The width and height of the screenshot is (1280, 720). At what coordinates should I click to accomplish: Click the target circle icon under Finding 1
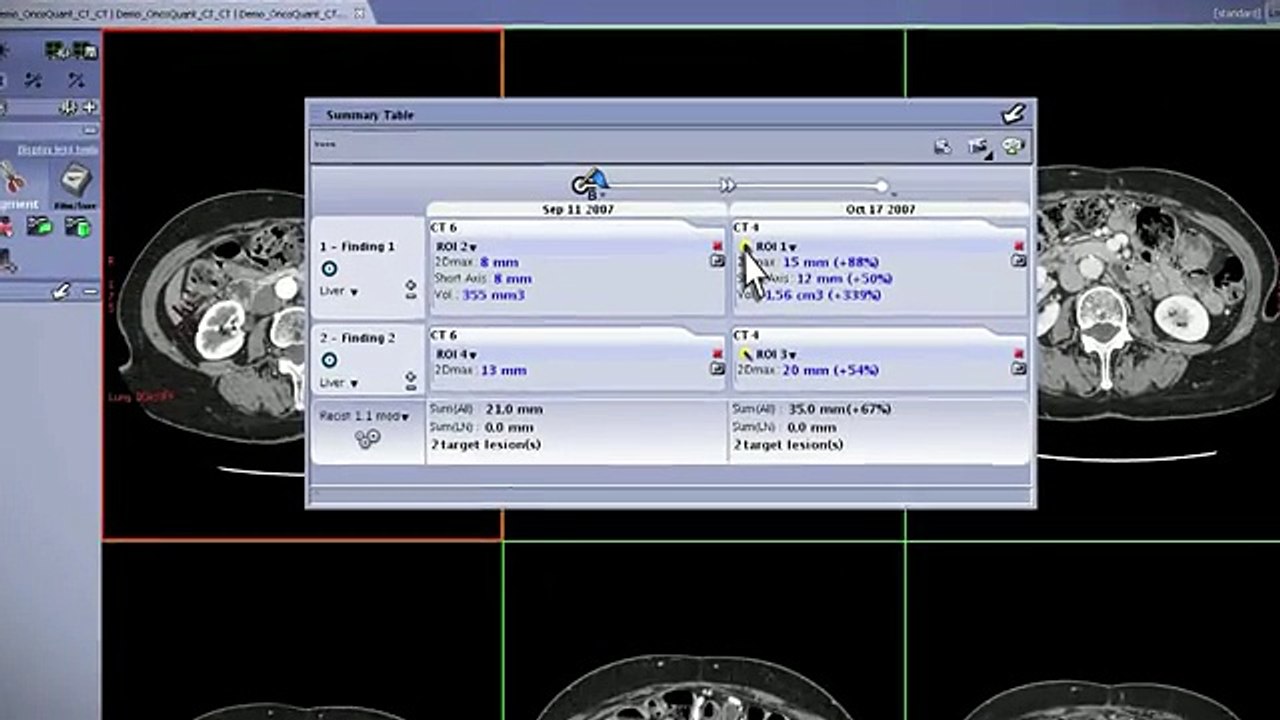(329, 269)
